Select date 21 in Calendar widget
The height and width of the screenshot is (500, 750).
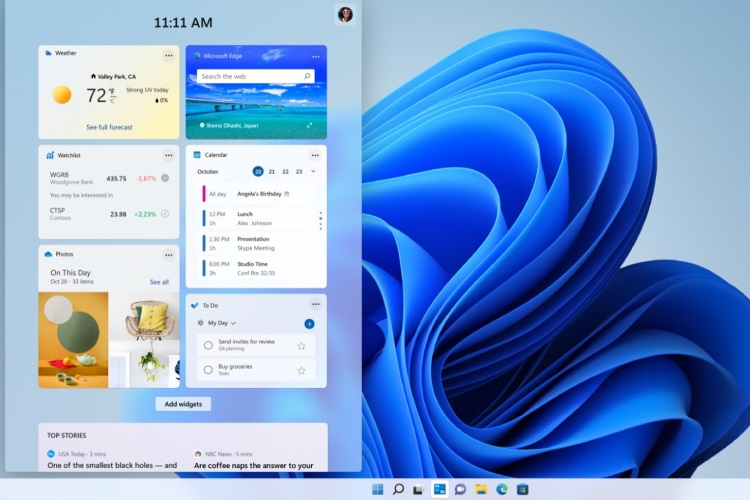(x=272, y=172)
